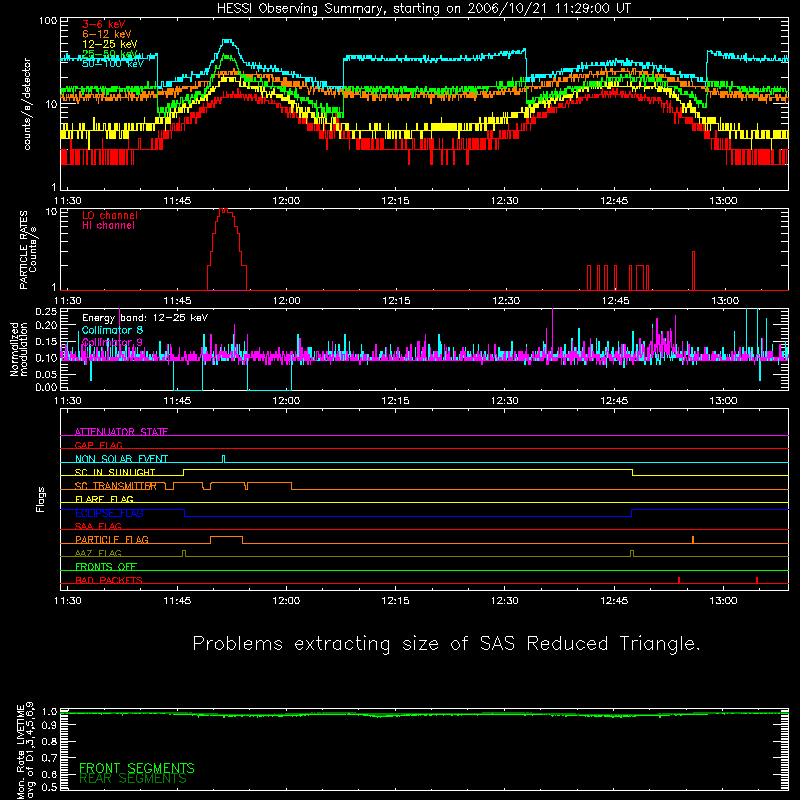Screen dimensions: 800x800
Task: Select the '3-6 keV' legend label
Action: [x=104, y=24]
